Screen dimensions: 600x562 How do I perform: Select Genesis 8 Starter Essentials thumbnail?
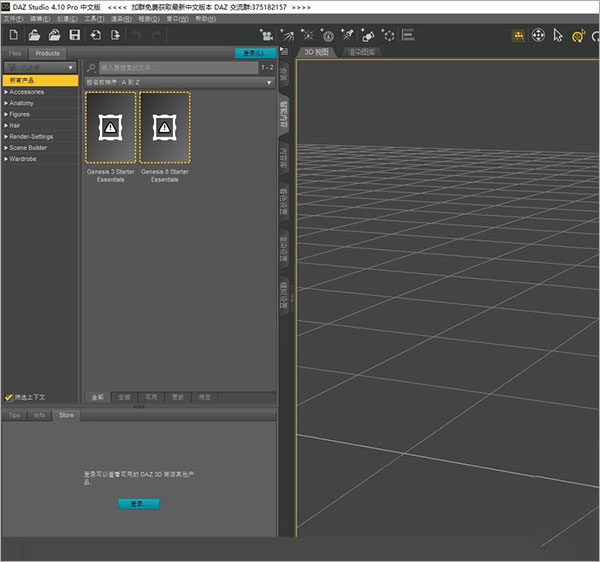pyautogui.click(x=165, y=127)
